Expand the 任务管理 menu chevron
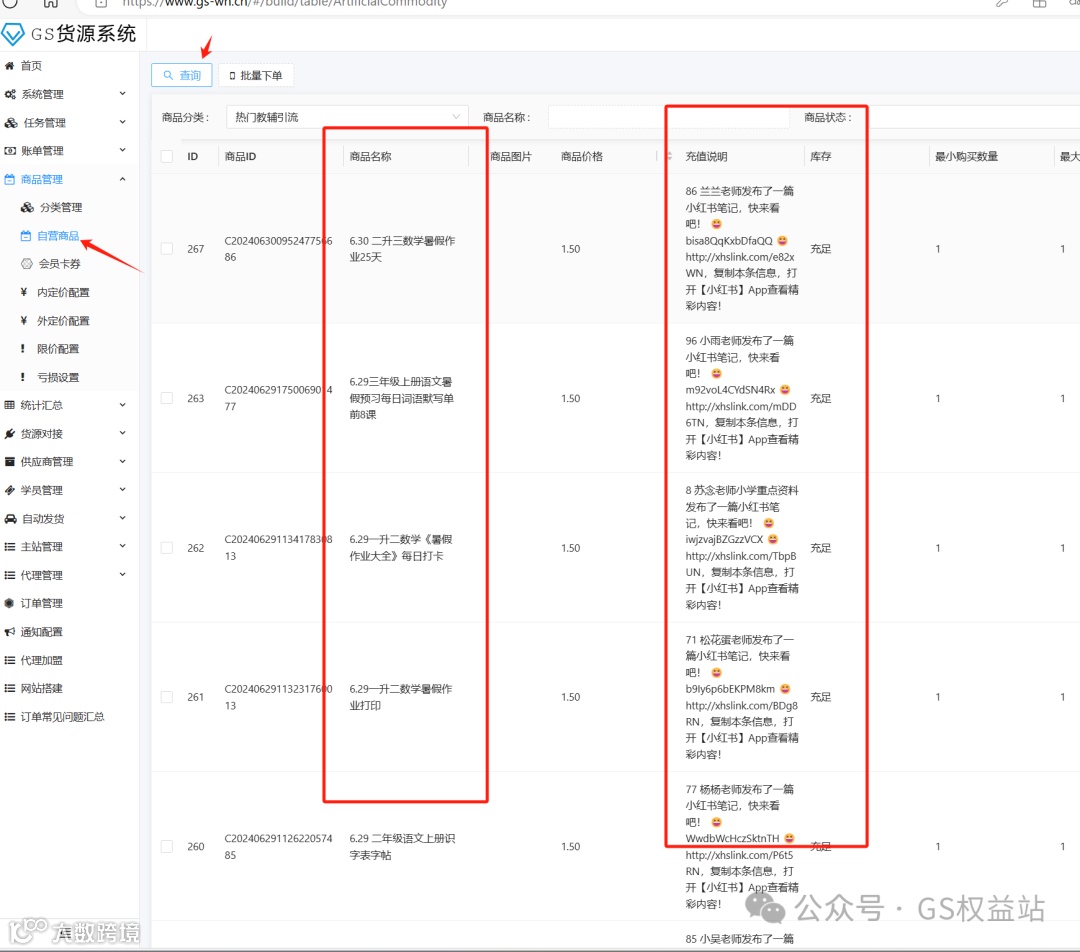 [123, 122]
